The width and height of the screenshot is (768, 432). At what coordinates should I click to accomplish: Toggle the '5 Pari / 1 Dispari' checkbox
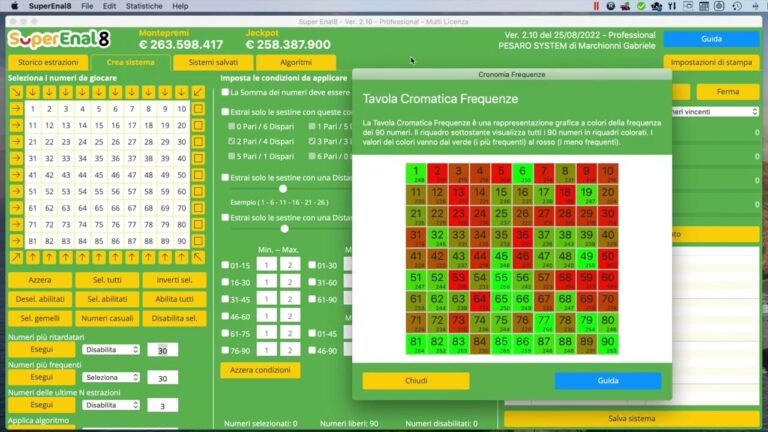click(x=232, y=156)
